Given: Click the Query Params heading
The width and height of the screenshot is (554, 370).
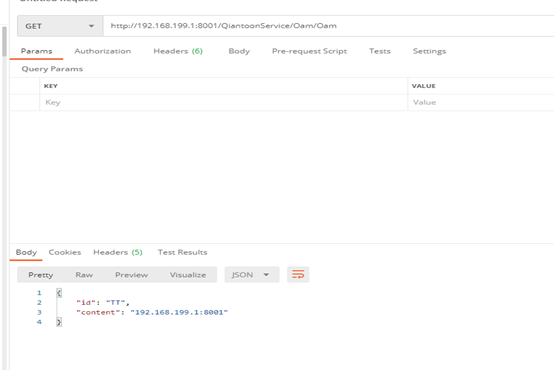Looking at the screenshot, I should click(x=52, y=69).
